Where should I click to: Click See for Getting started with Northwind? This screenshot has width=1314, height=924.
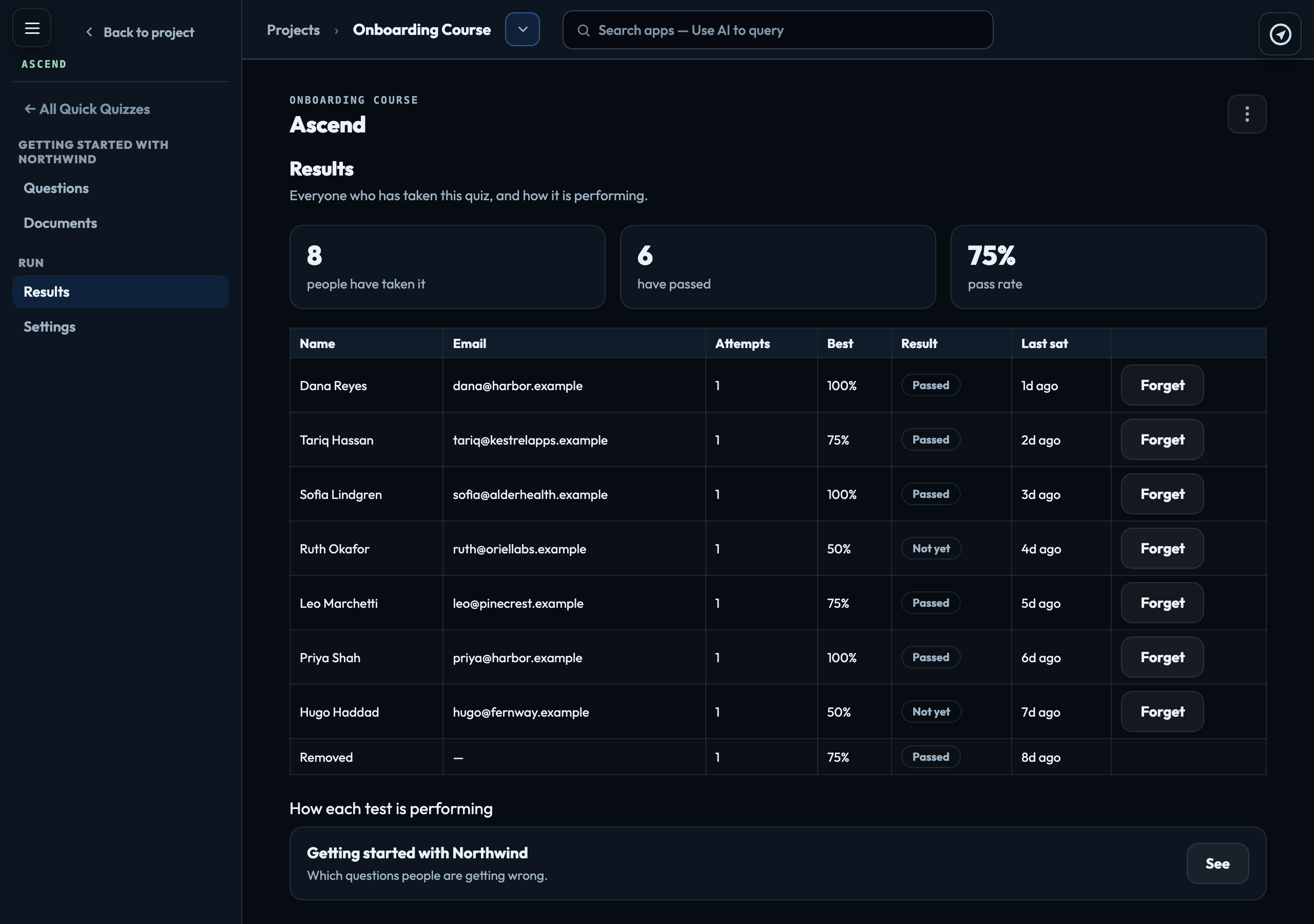[1218, 863]
